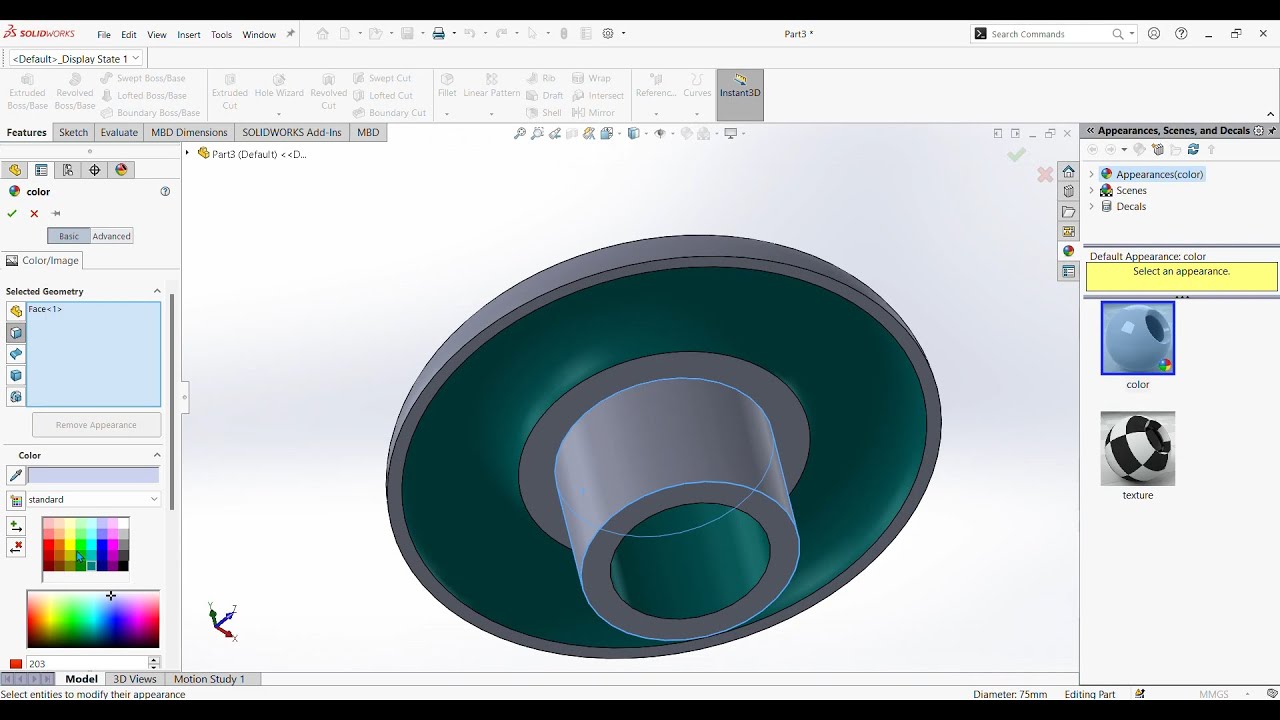Viewport: 1280px width, 720px height.
Task: Click the Hole Wizard button
Action: (x=279, y=86)
